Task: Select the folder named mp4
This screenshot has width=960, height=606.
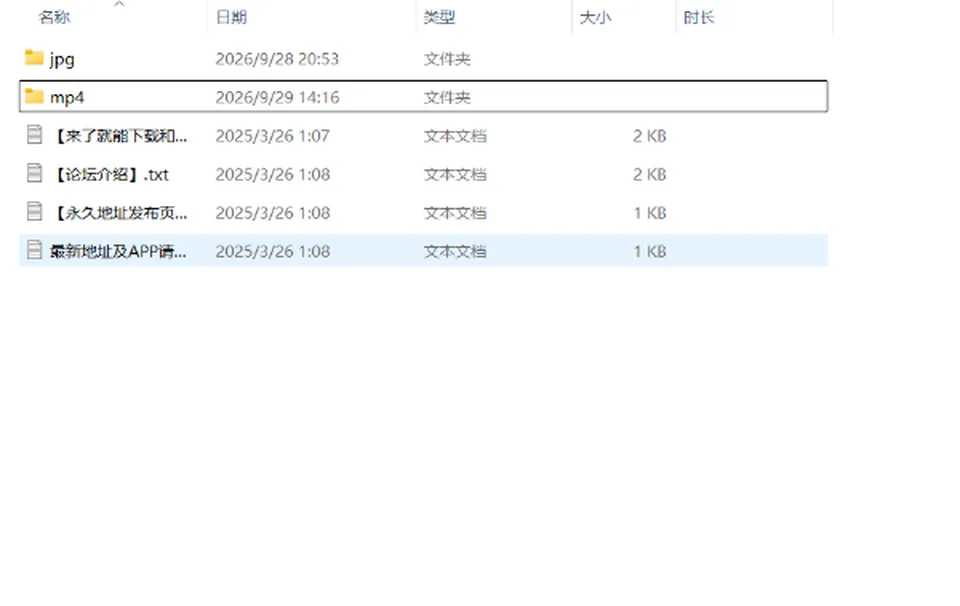Action: (67, 97)
